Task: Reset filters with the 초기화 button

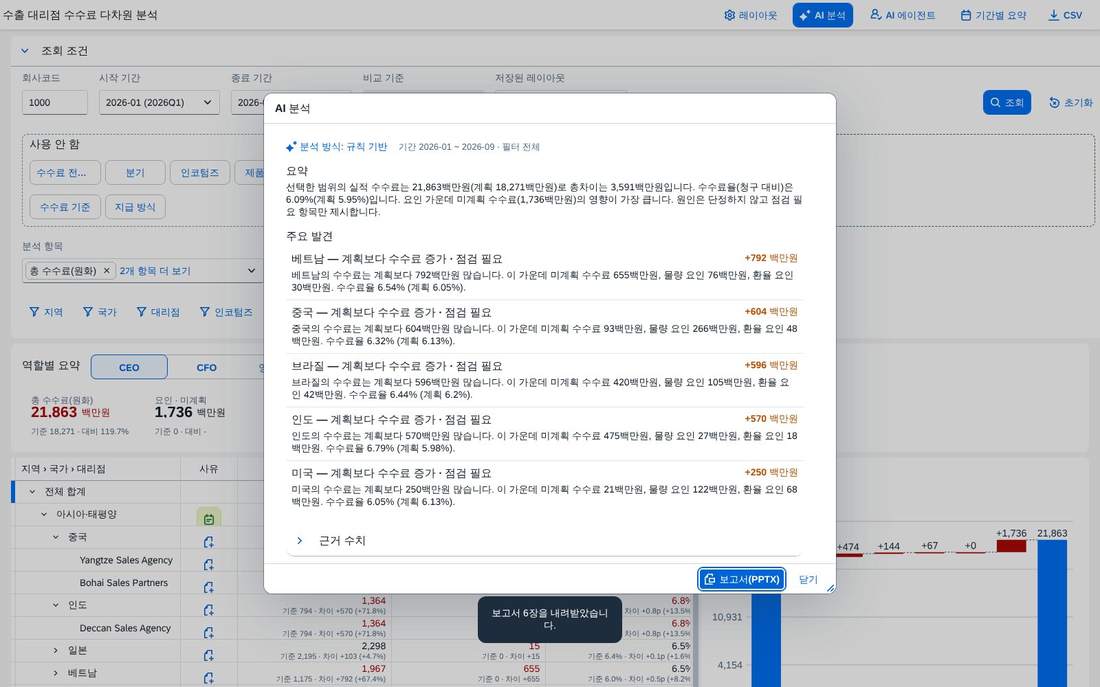Action: (1071, 102)
